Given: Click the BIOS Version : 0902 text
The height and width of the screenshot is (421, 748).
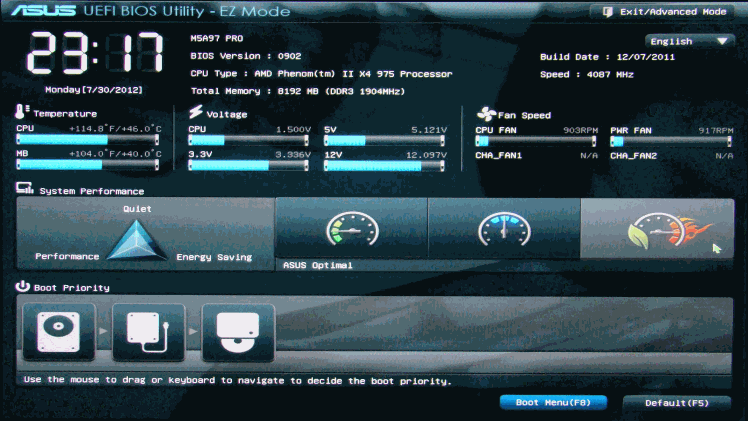Looking at the screenshot, I should [246, 56].
